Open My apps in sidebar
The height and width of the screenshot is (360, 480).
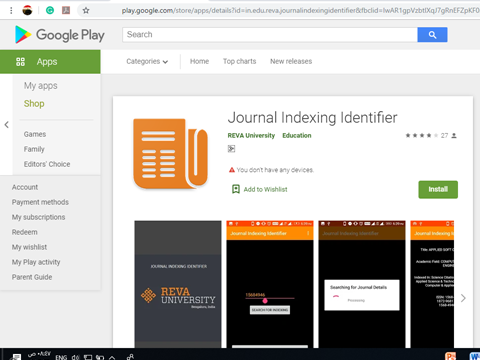tap(41, 86)
